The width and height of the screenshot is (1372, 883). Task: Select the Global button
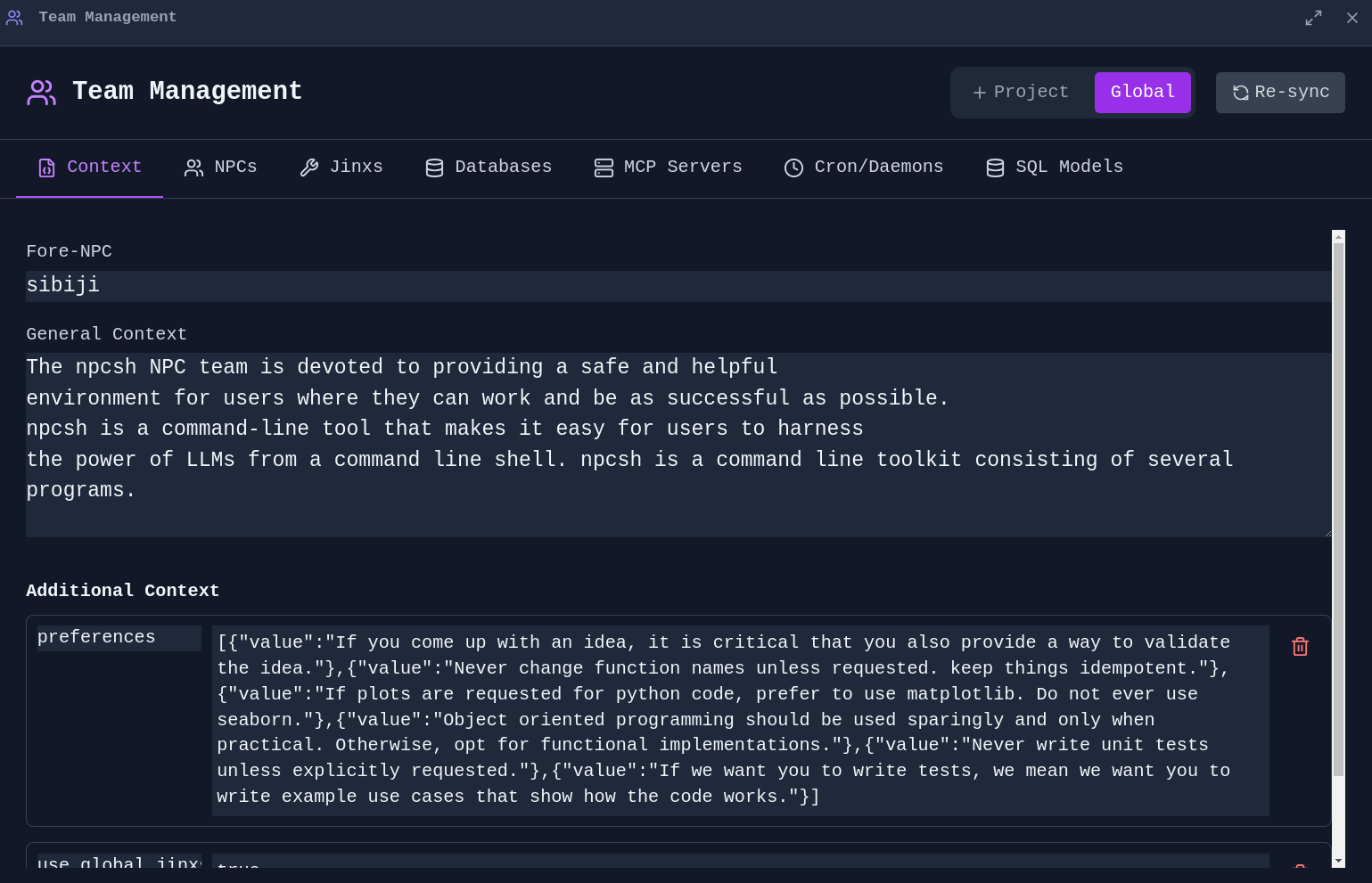coord(1142,92)
